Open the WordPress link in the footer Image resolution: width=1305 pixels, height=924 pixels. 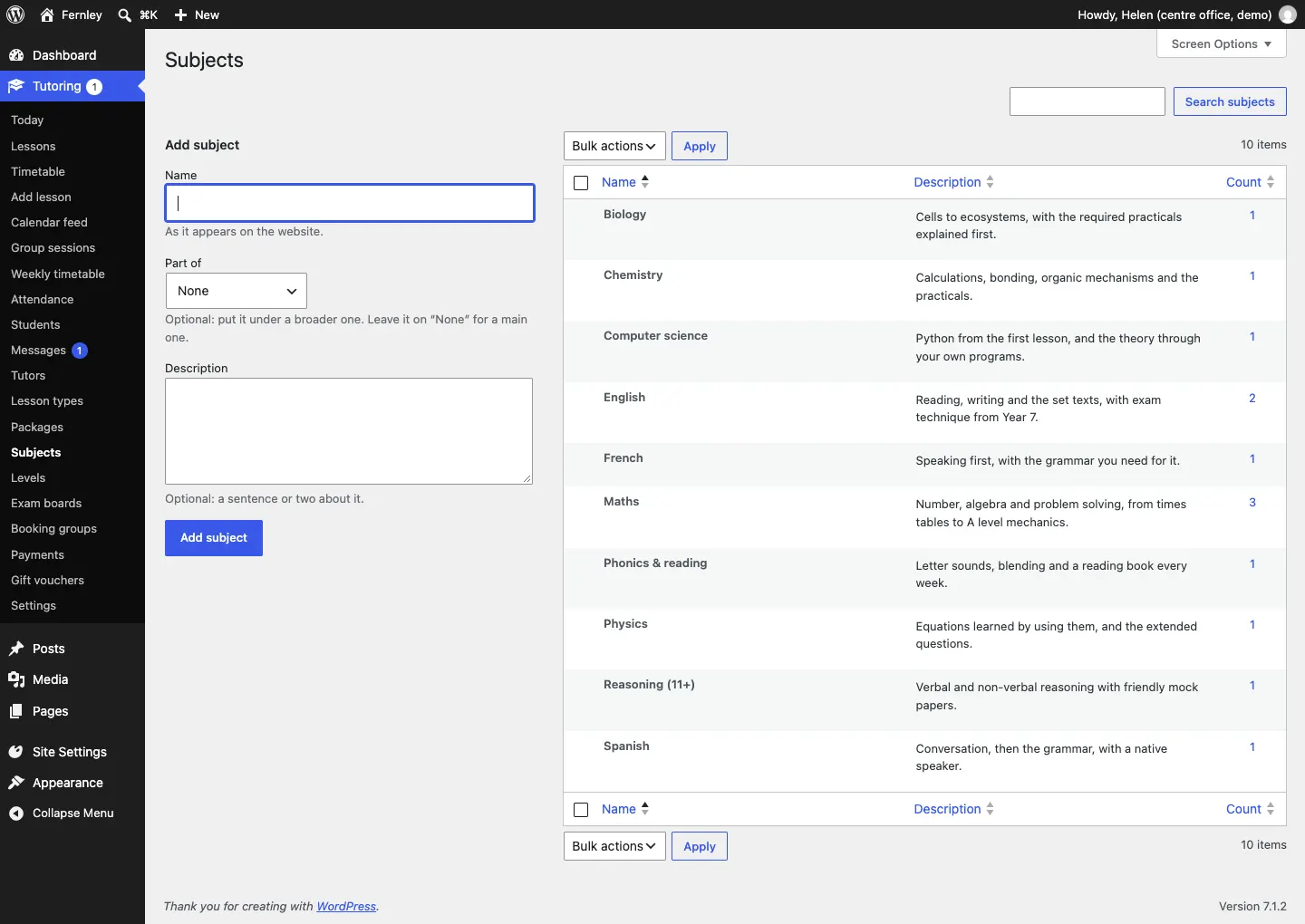(346, 906)
